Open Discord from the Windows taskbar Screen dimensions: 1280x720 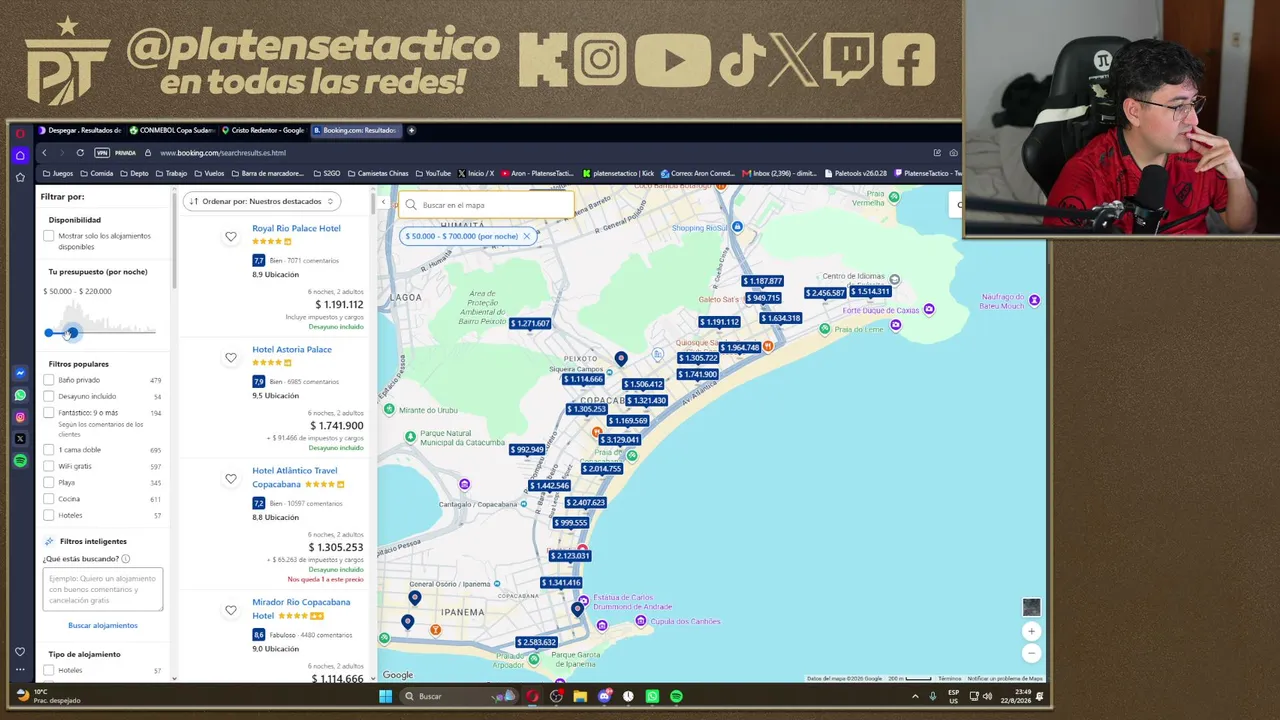coord(604,696)
